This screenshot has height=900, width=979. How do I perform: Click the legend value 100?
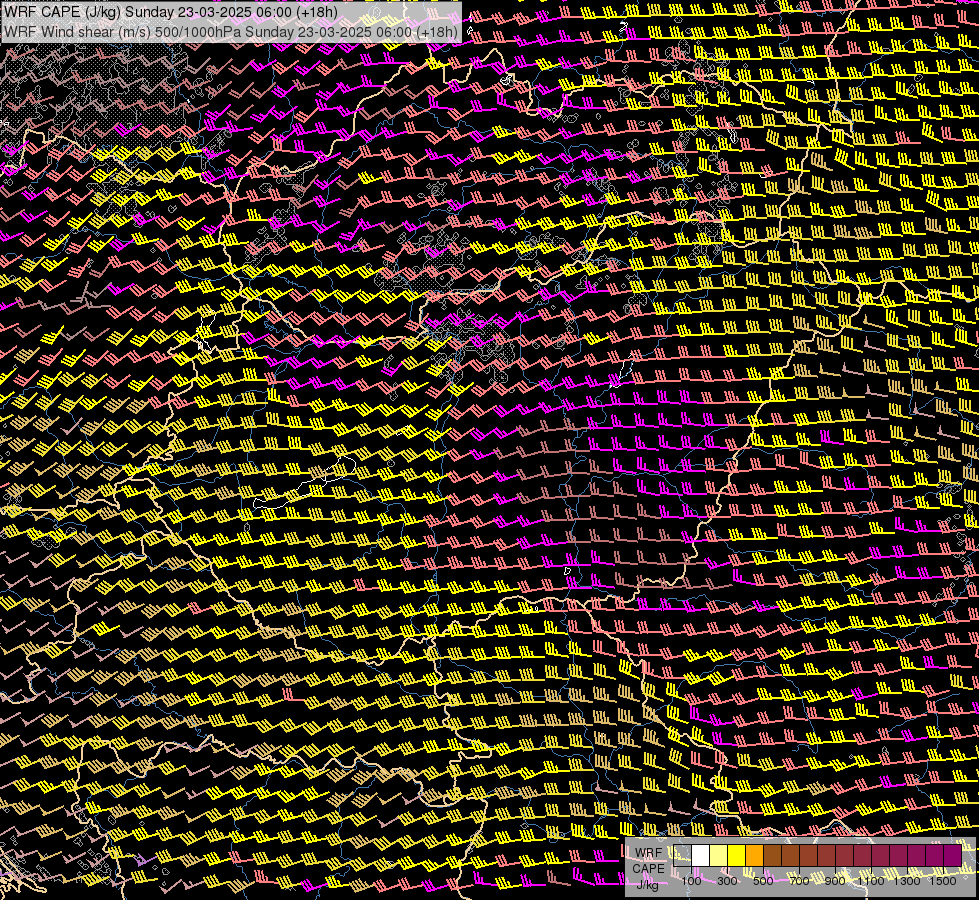[x=691, y=881]
